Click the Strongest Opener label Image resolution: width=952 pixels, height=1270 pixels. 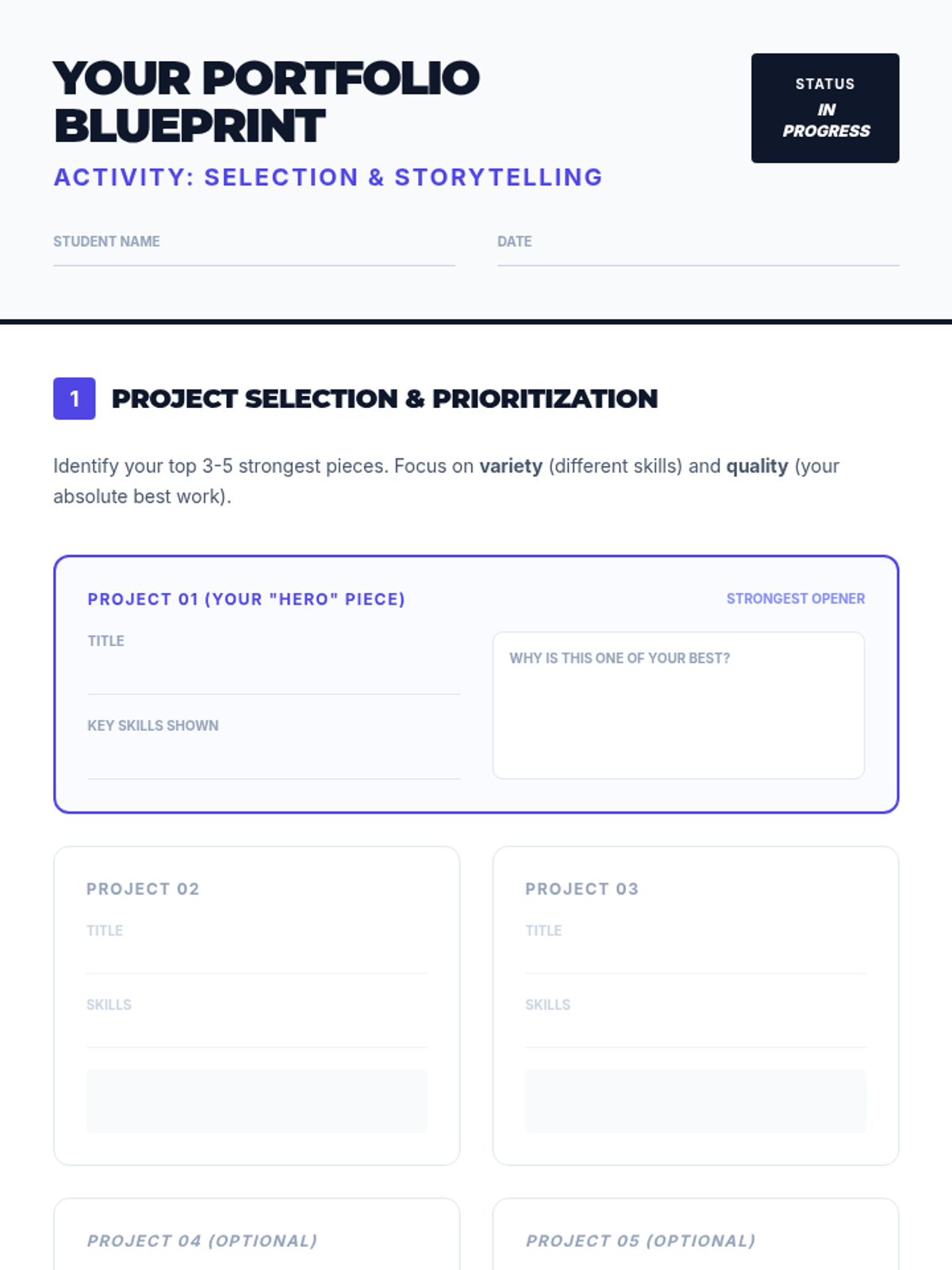796,598
